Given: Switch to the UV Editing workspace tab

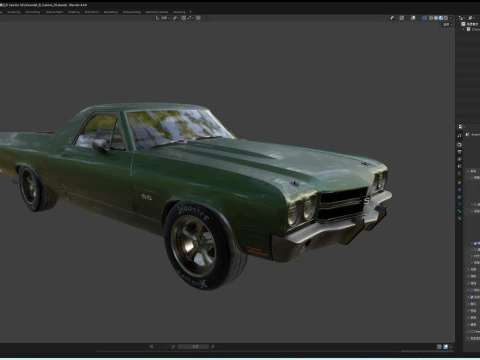Looking at the screenshot, I should 33,12.
